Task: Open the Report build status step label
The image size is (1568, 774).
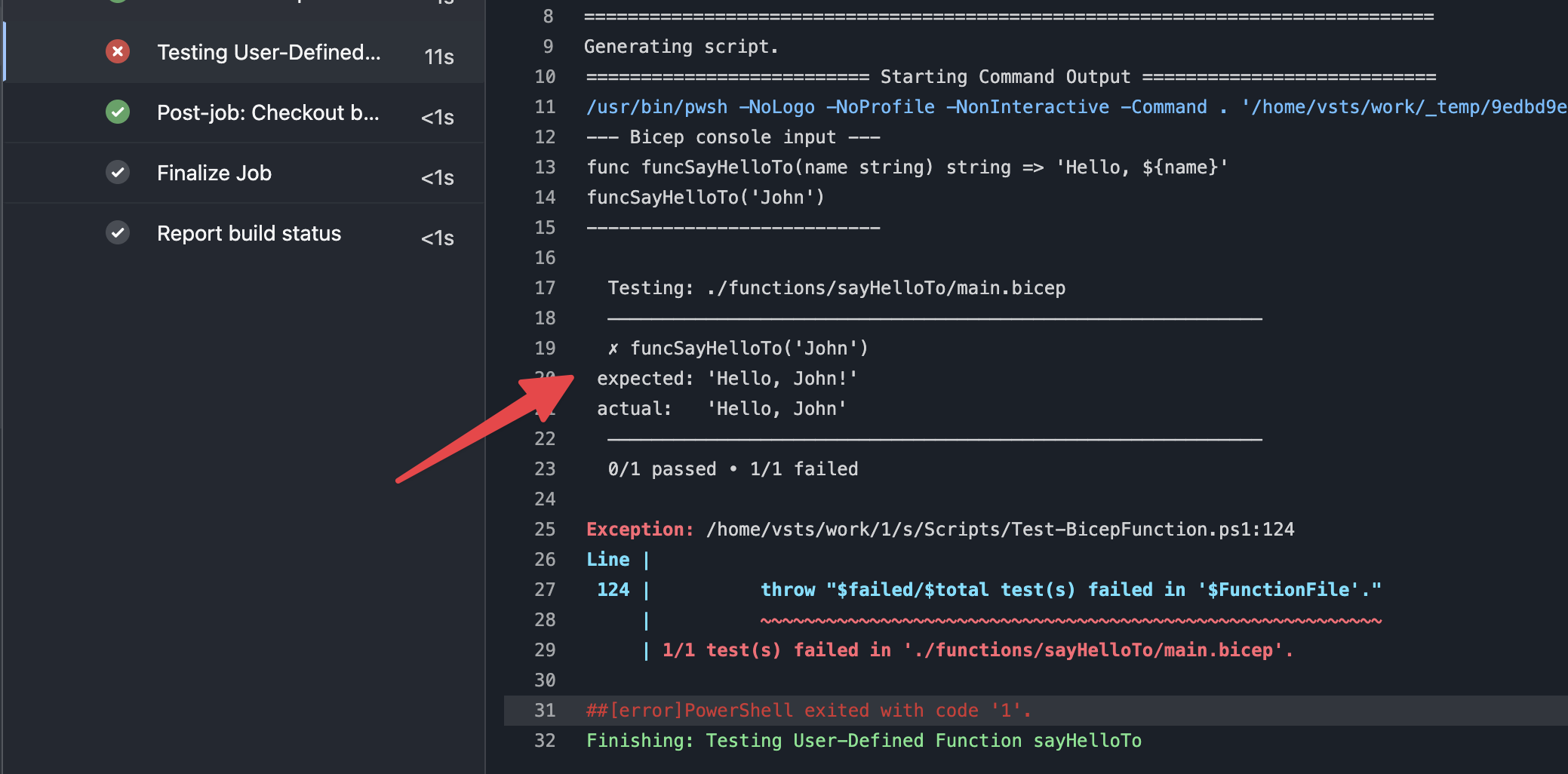Action: 249,234
